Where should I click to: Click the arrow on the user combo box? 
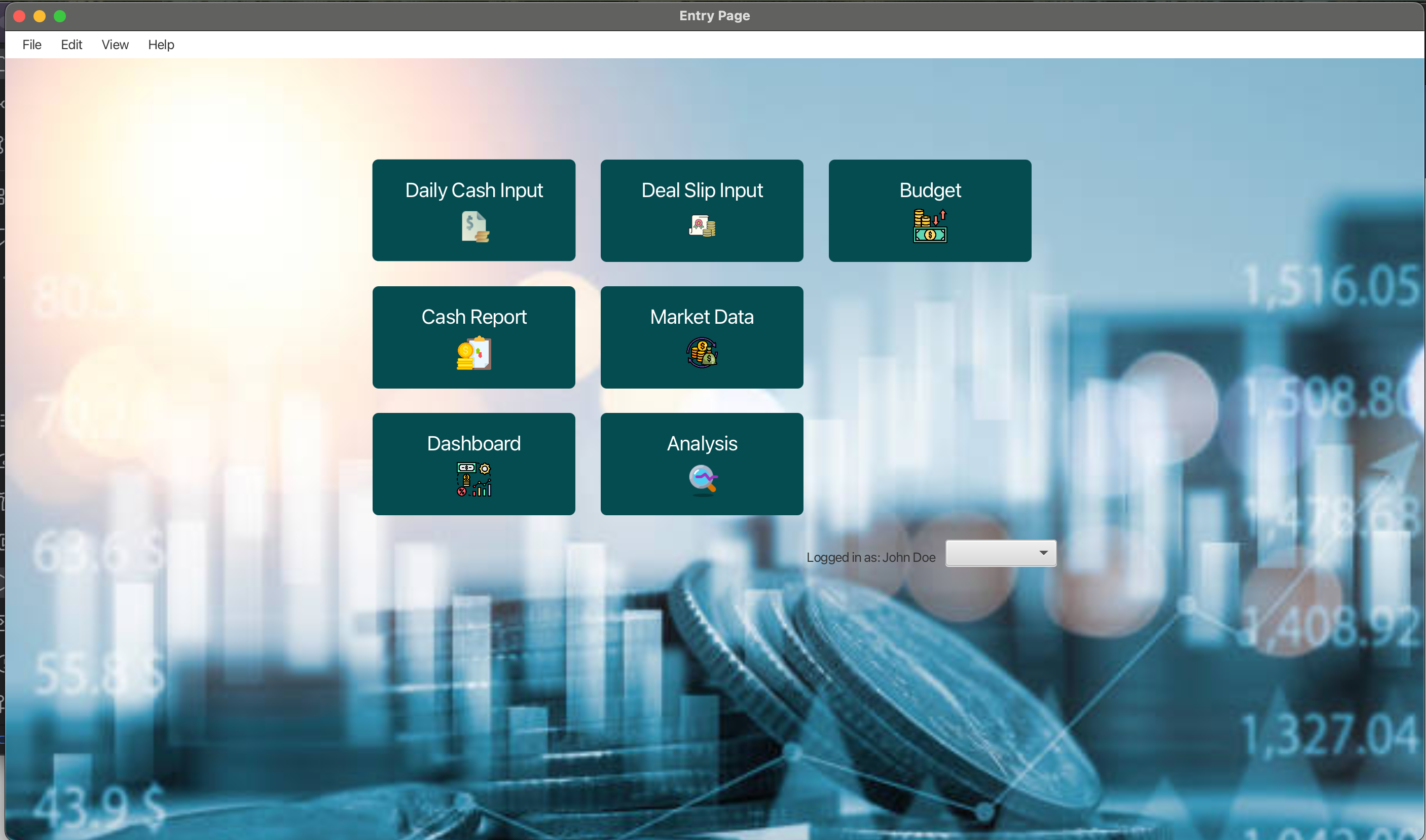1043,553
